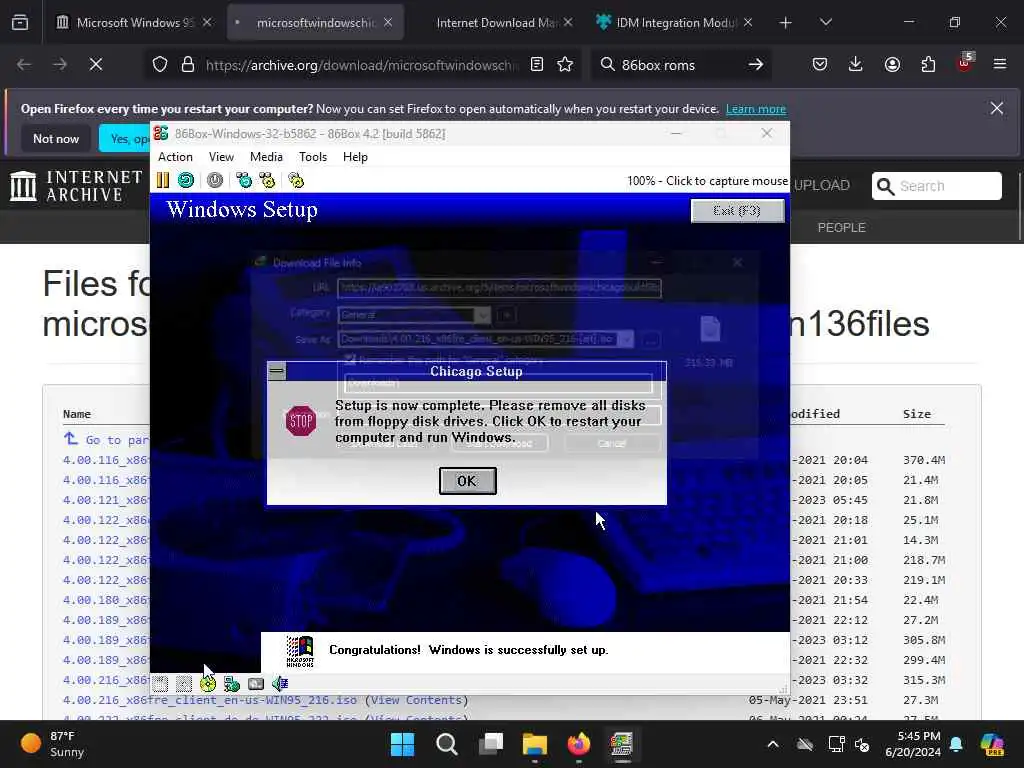
Task: Click Not now in the Firefox notification bar
Action: click(56, 138)
